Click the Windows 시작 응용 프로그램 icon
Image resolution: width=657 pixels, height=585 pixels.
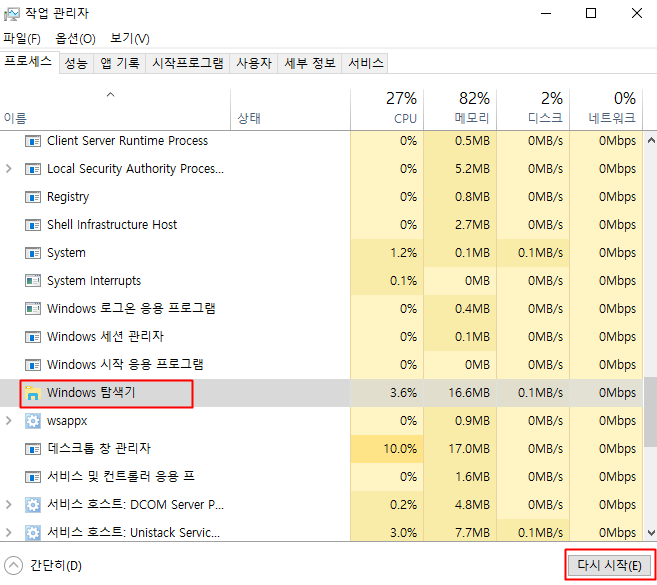tap(33, 365)
